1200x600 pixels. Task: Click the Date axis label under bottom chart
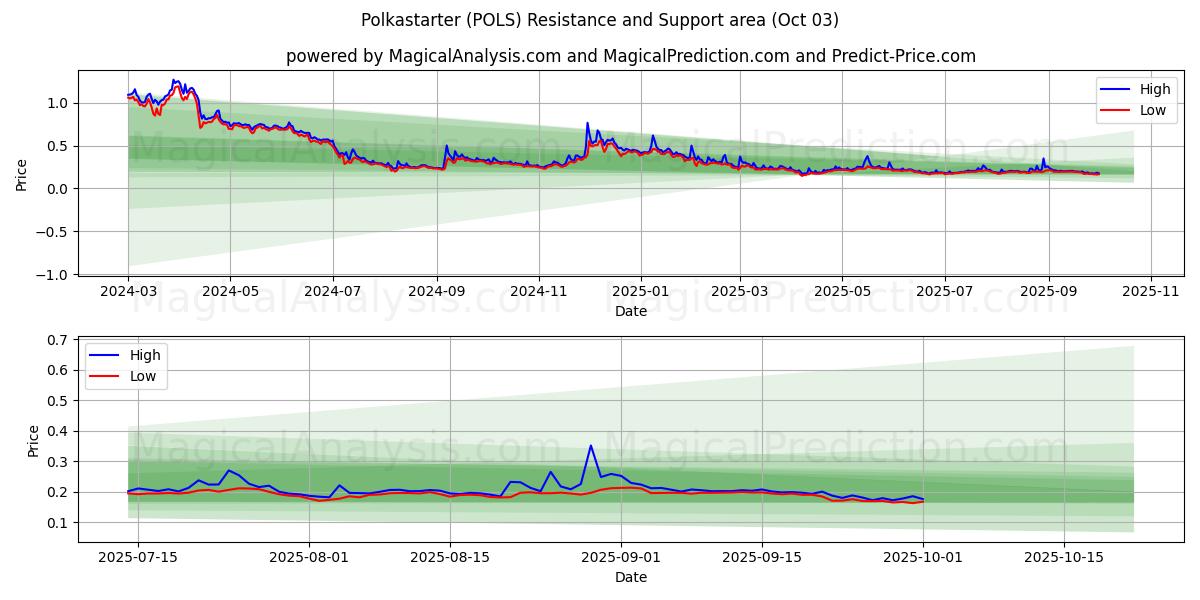[630, 577]
